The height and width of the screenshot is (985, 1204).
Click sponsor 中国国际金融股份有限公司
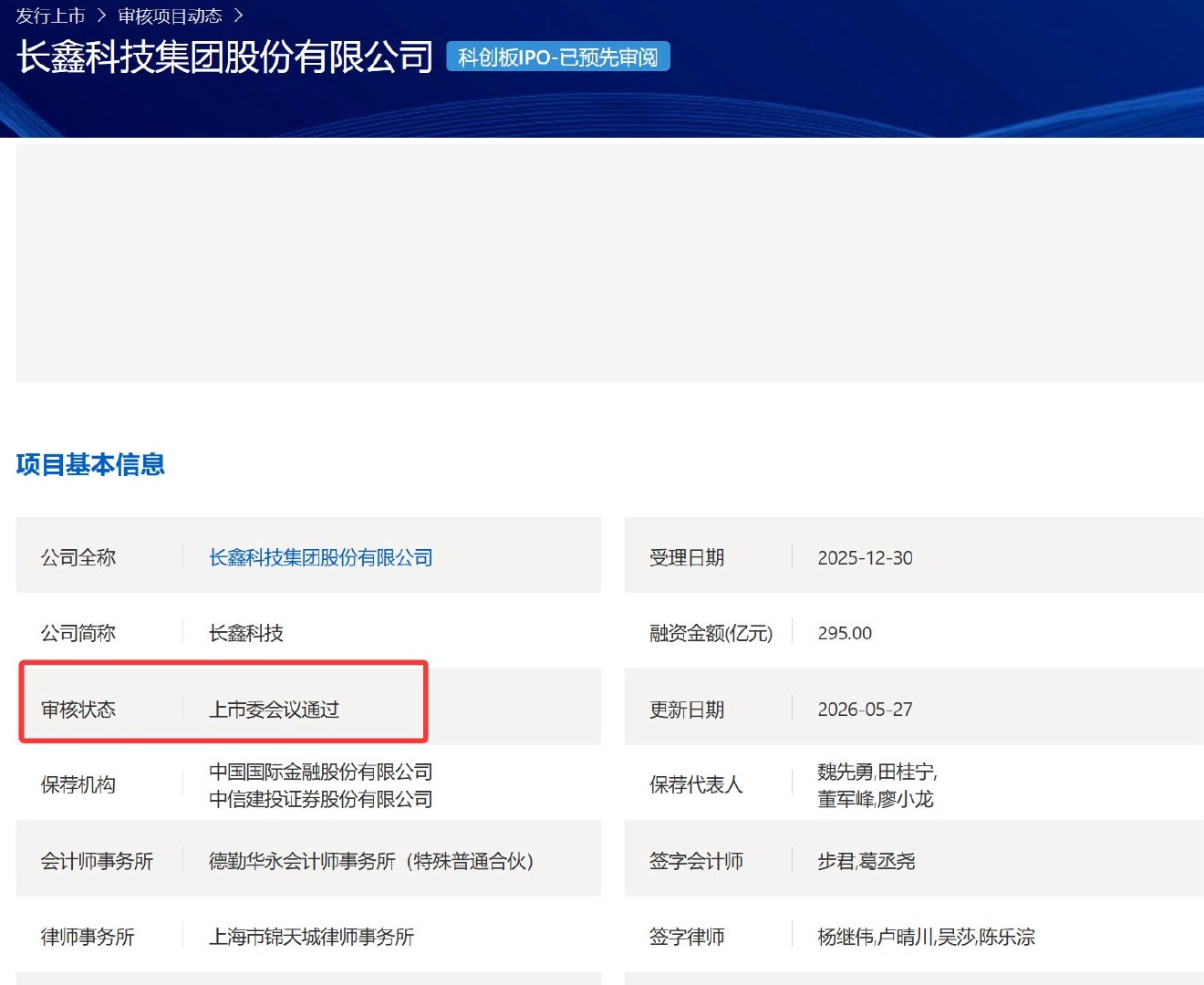point(321,772)
